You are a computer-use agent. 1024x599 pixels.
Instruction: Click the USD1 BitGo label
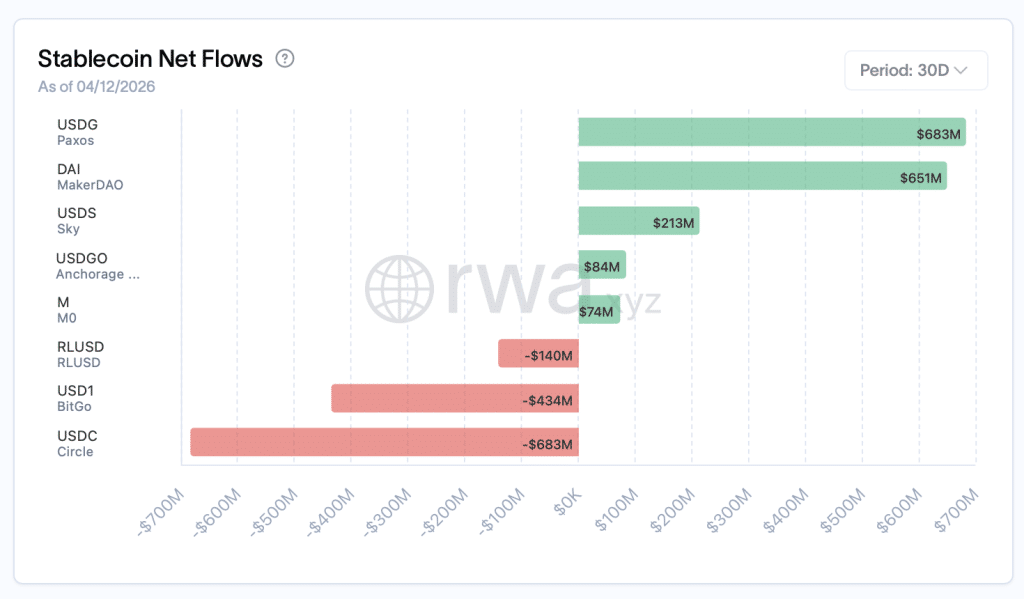(75, 398)
